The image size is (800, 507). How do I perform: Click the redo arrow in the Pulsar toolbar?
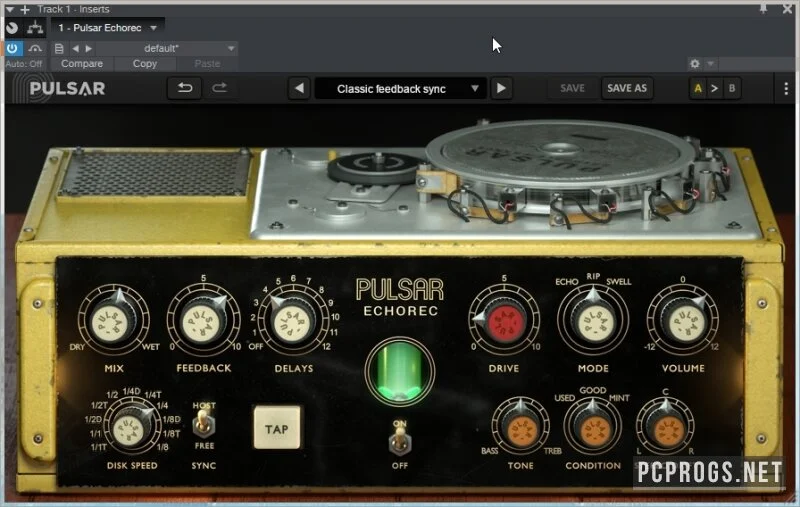(x=219, y=88)
